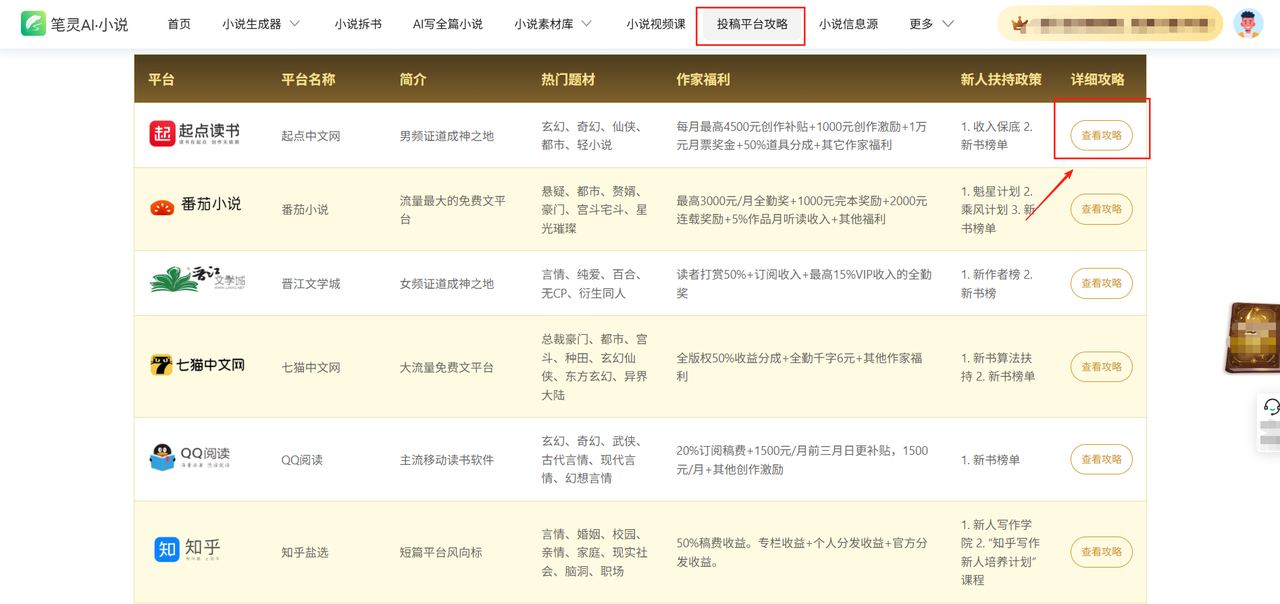The width and height of the screenshot is (1280, 604).
Task: View the guide for 晋江文学城
Action: (1101, 283)
